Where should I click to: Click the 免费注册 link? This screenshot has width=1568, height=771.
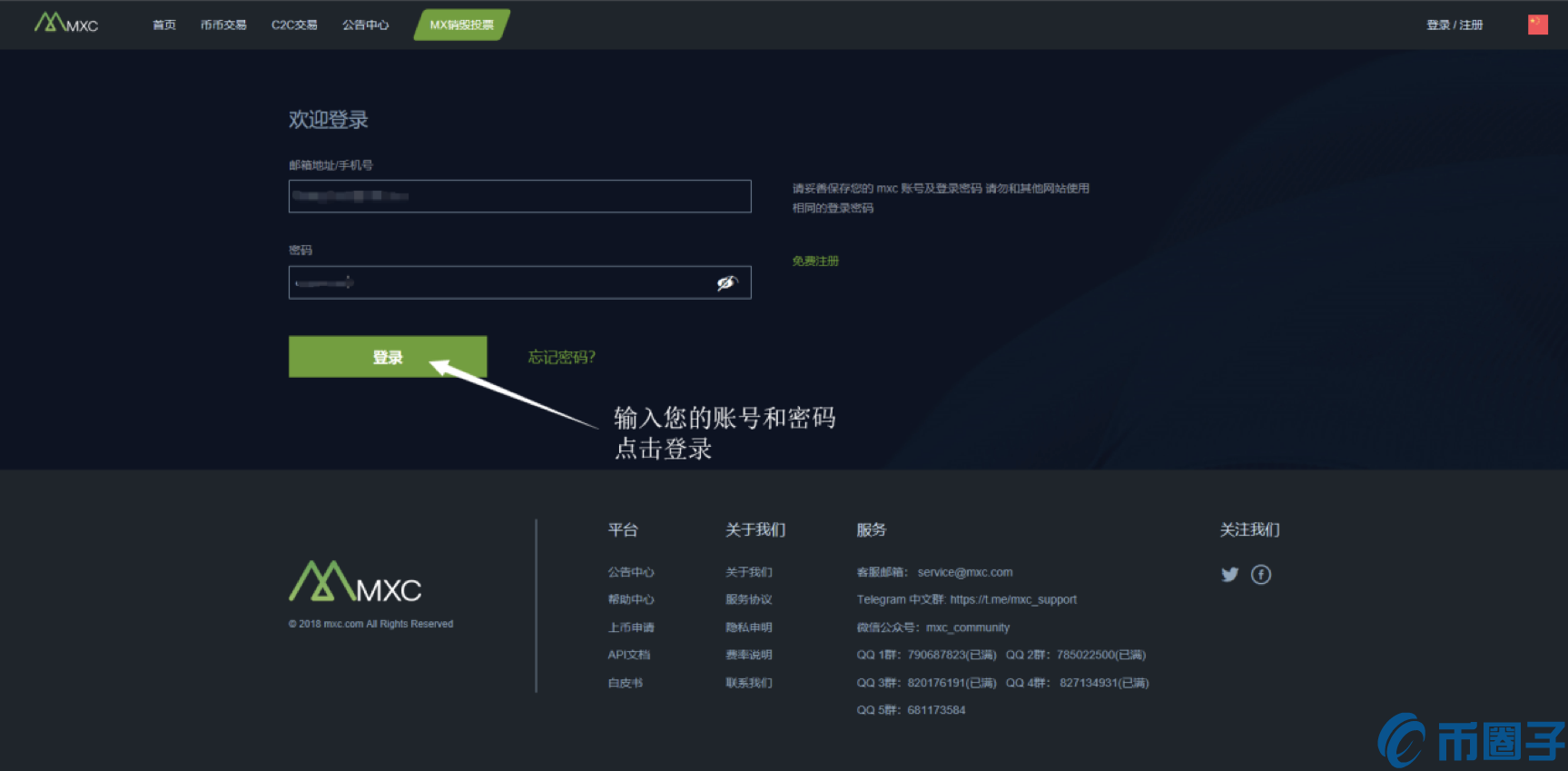(815, 262)
